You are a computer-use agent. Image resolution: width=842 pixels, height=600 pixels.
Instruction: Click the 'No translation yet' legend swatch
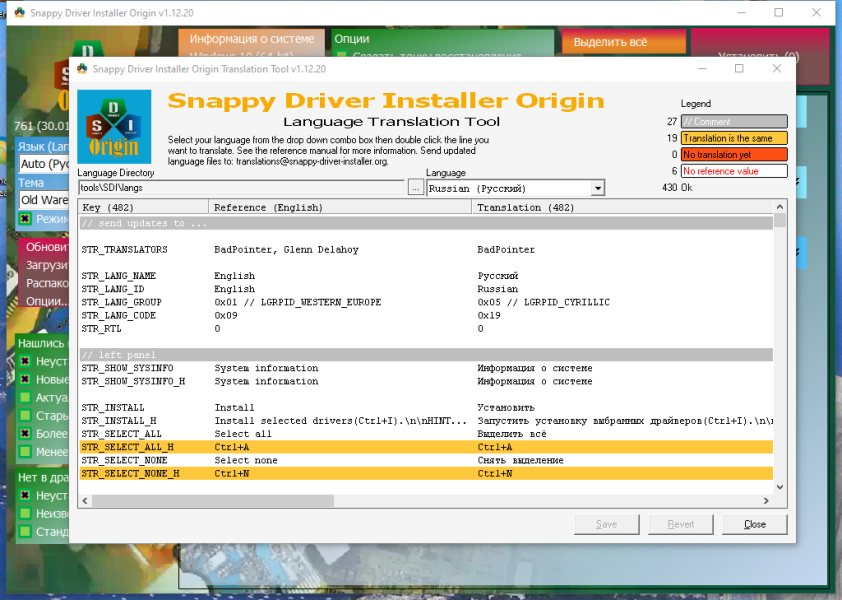734,155
